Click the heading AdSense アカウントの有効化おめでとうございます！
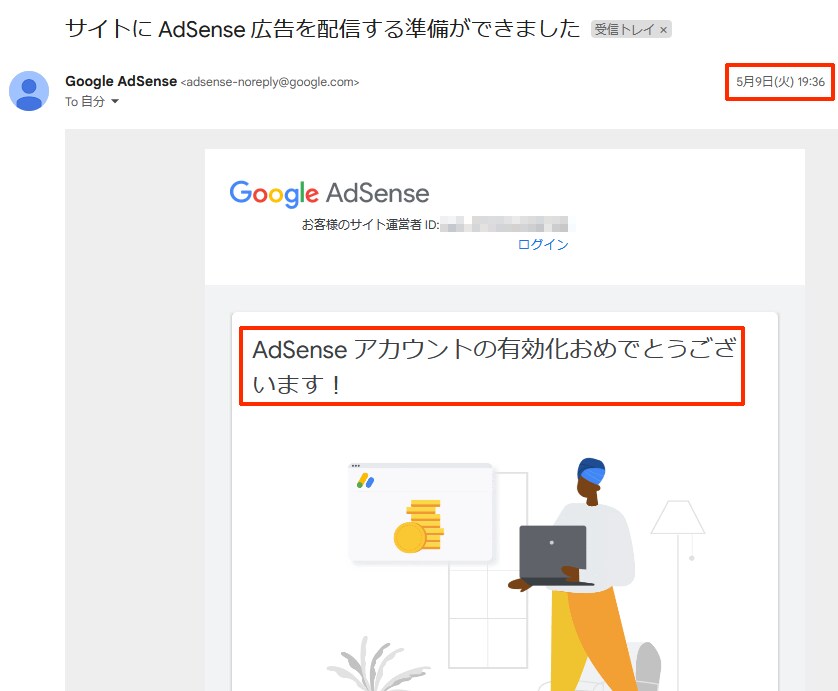The height and width of the screenshot is (691, 838). (x=493, y=366)
